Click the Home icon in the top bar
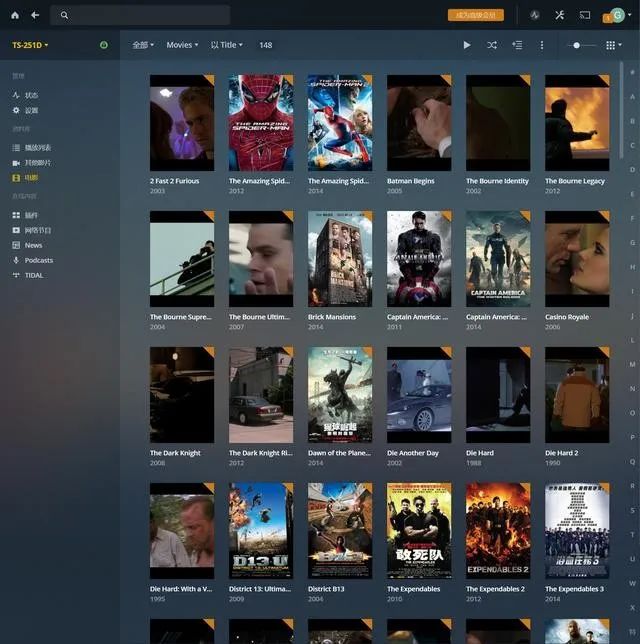 (15, 15)
